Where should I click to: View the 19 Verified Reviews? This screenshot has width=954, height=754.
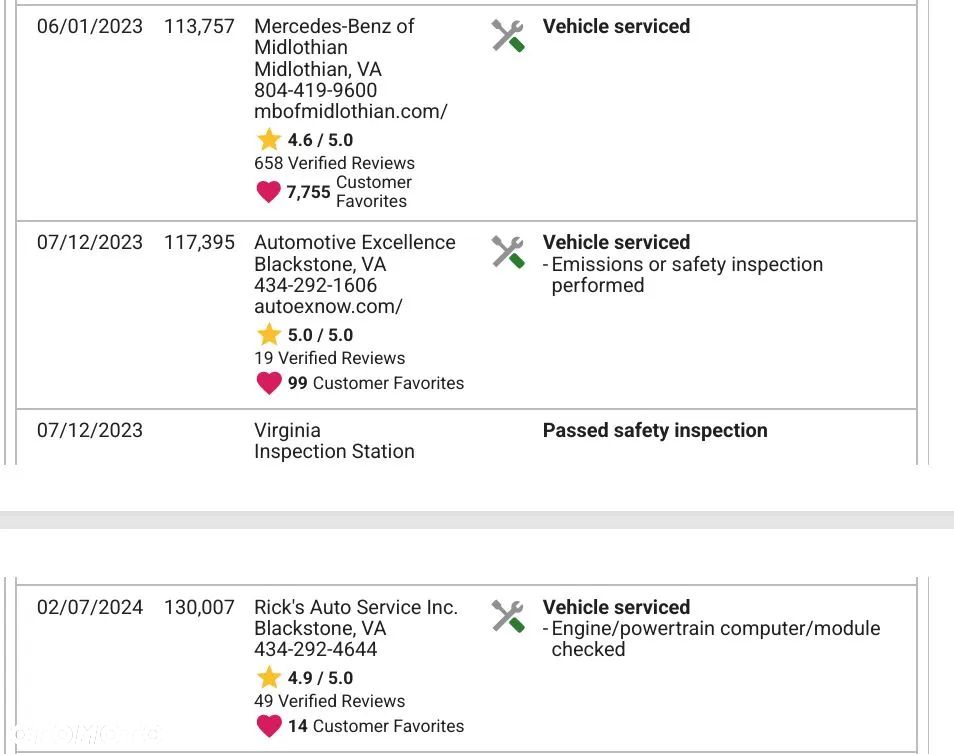click(x=329, y=358)
